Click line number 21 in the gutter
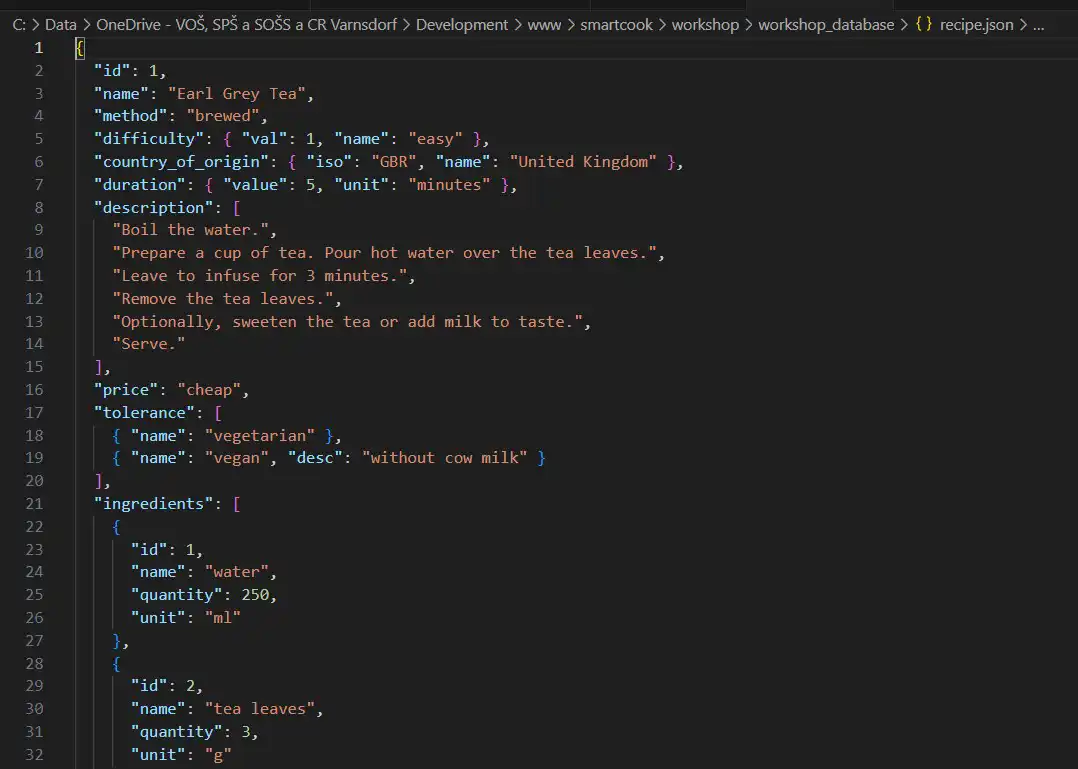1078x769 pixels. tap(34, 504)
